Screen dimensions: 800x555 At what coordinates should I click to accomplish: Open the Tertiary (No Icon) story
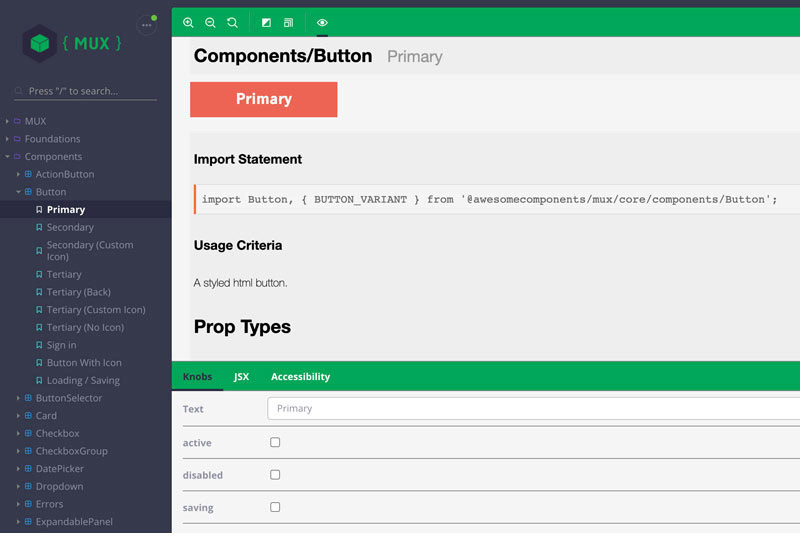click(x=85, y=327)
